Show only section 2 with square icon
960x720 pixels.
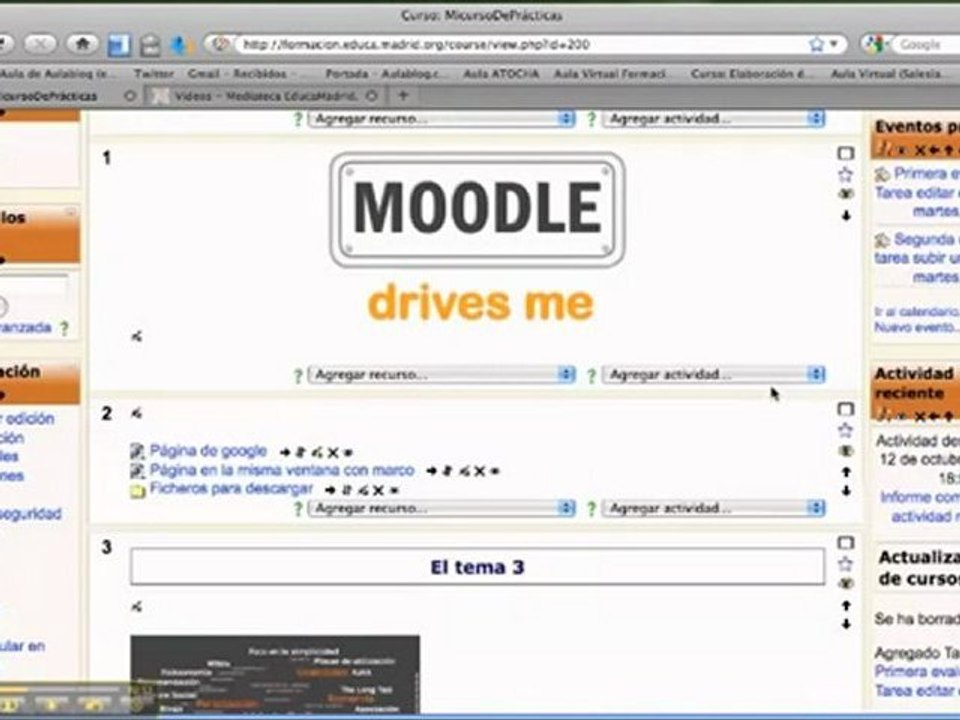846,409
